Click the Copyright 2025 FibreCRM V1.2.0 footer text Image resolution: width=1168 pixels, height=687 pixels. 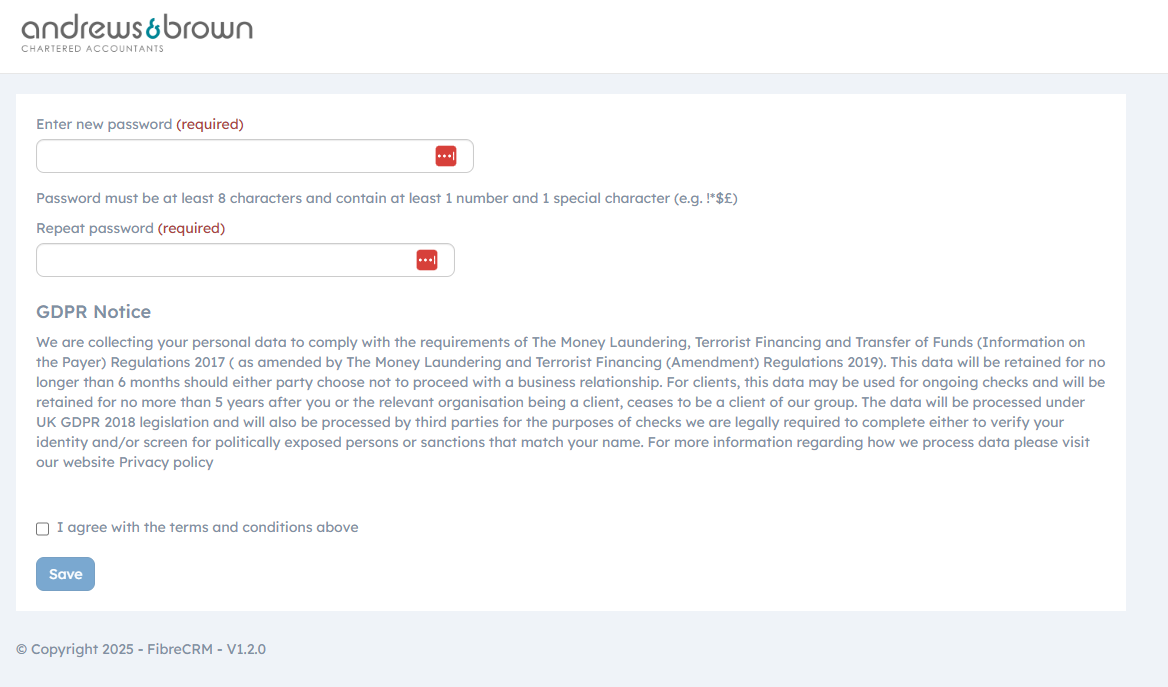click(x=141, y=649)
